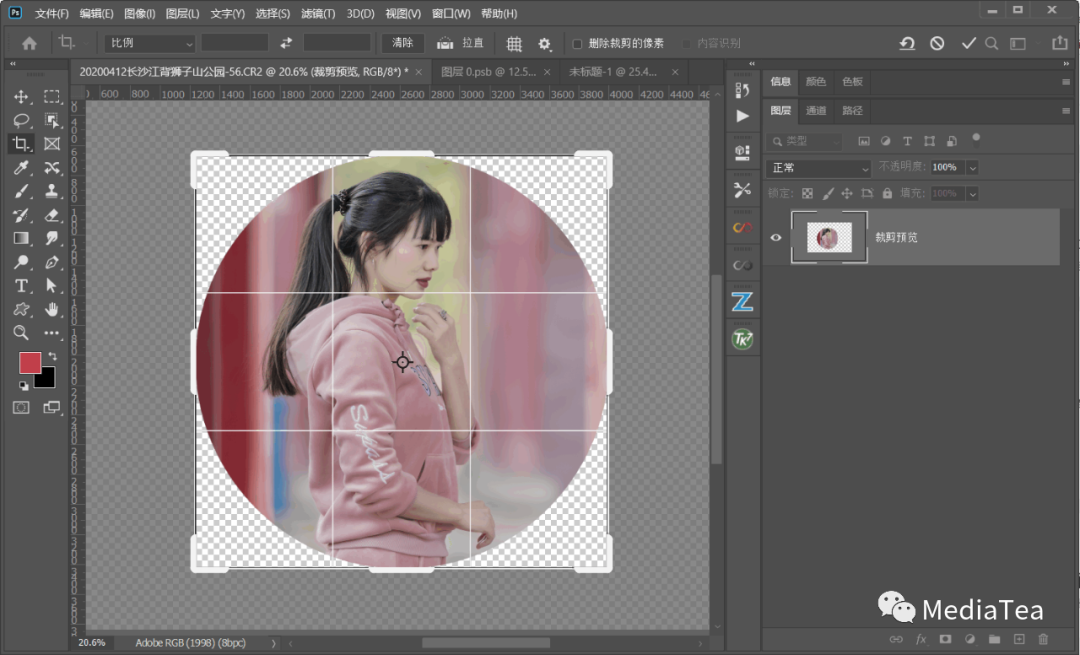Screen dimensions: 1080x655
Task: Open crop settings gear menu
Action: (544, 43)
